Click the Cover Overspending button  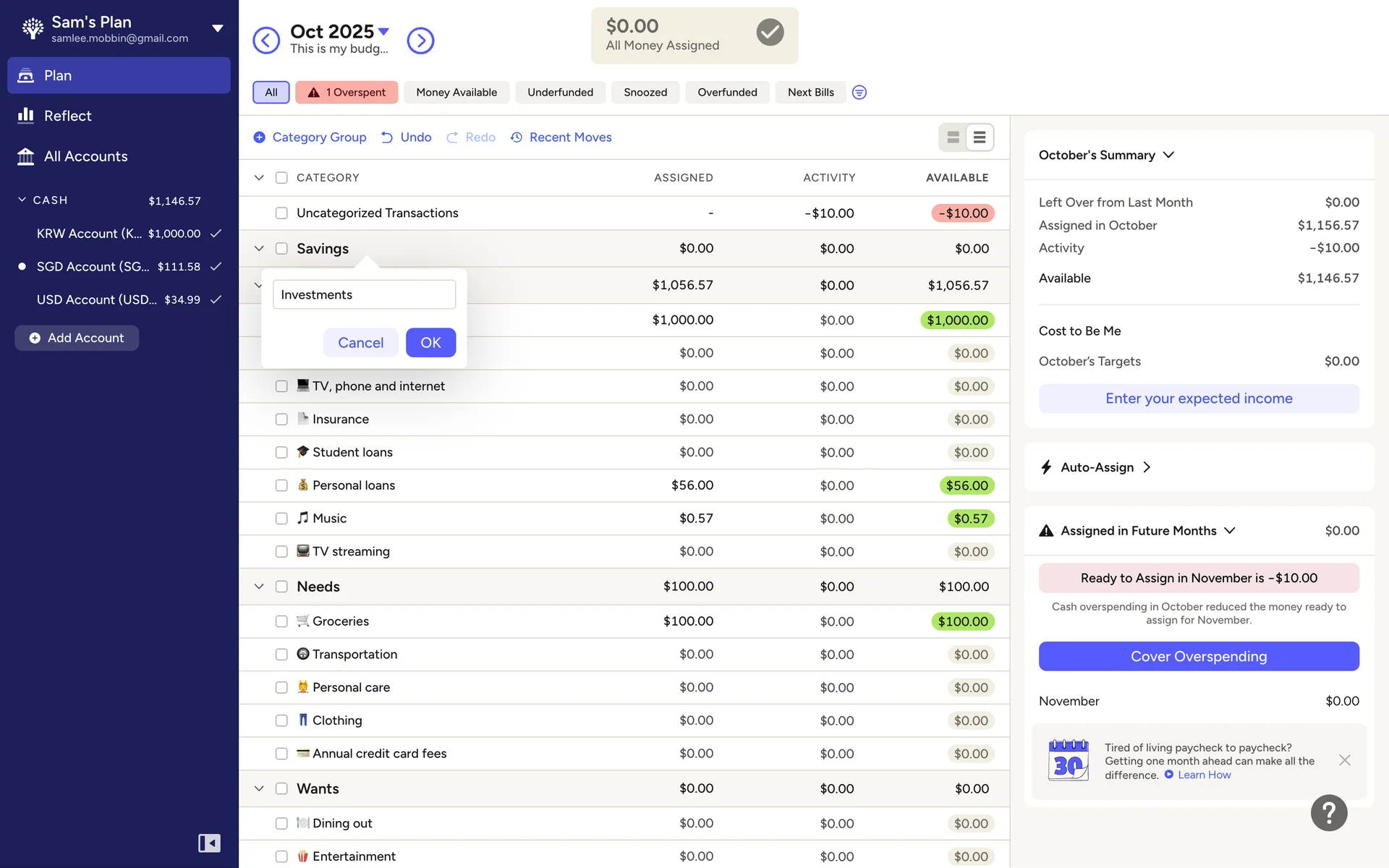[1198, 656]
